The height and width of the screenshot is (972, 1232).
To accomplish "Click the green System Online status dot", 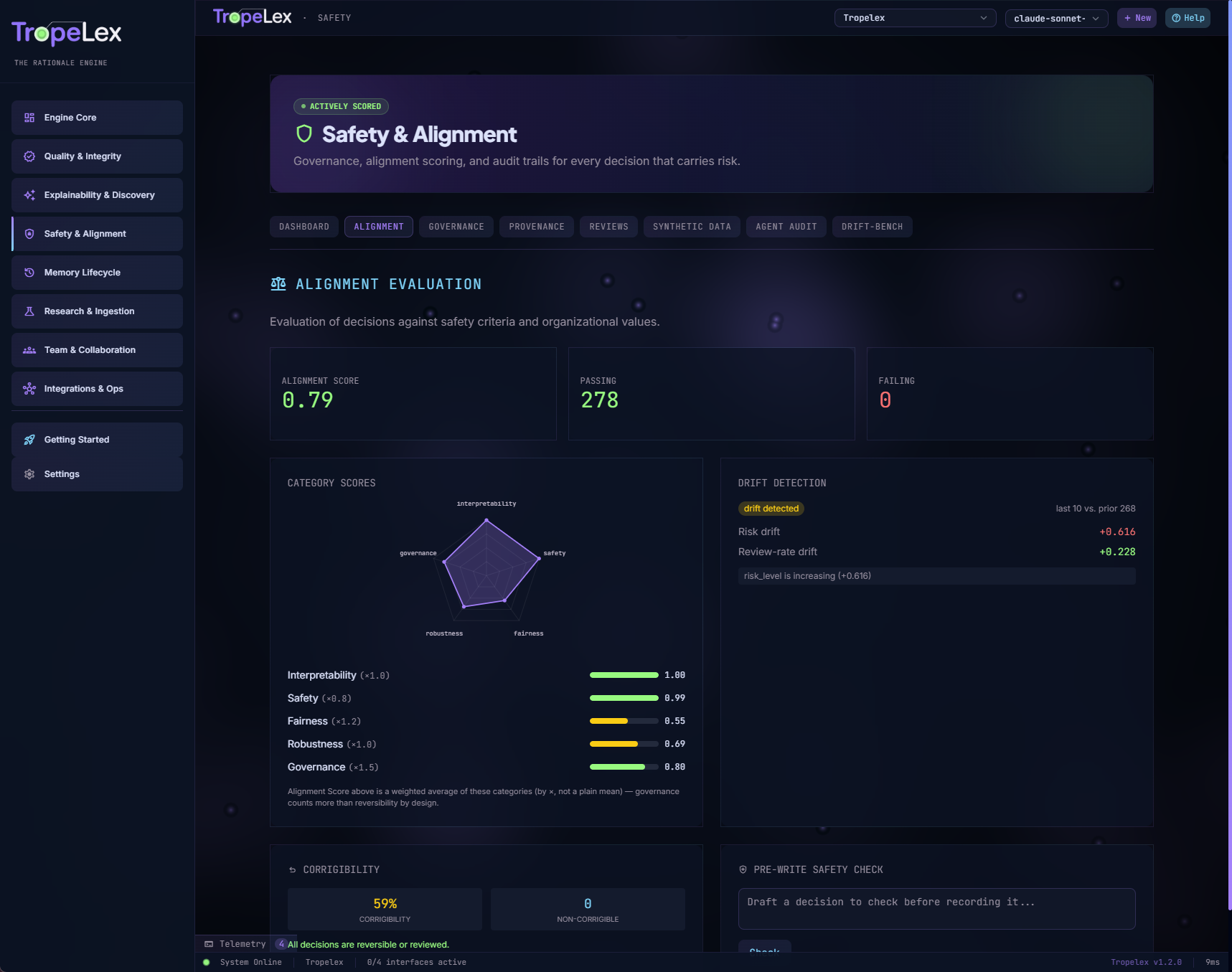I will pos(207,962).
